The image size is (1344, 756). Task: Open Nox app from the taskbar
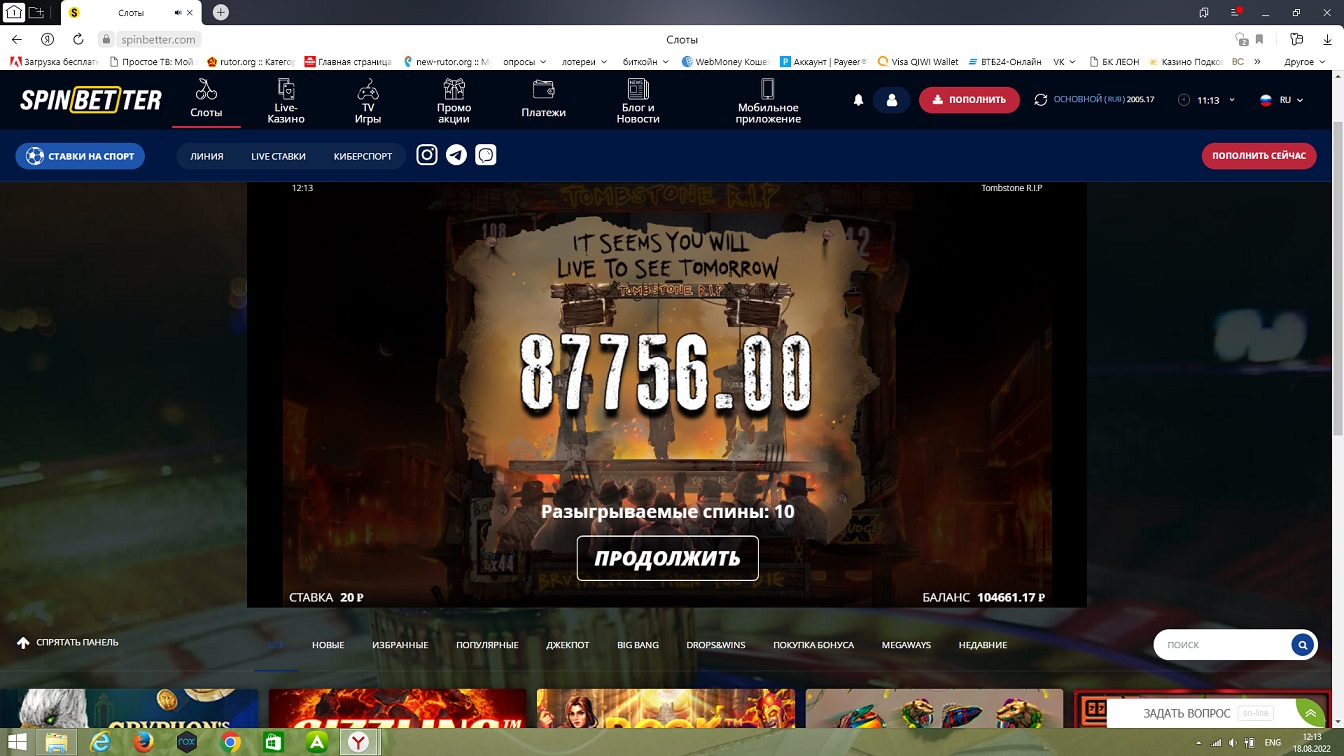[186, 742]
